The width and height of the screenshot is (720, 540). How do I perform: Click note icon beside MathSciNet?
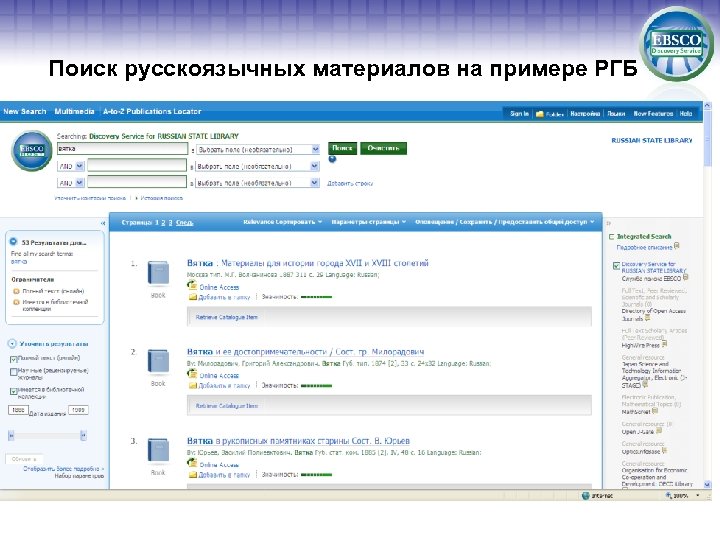[x=655, y=411]
